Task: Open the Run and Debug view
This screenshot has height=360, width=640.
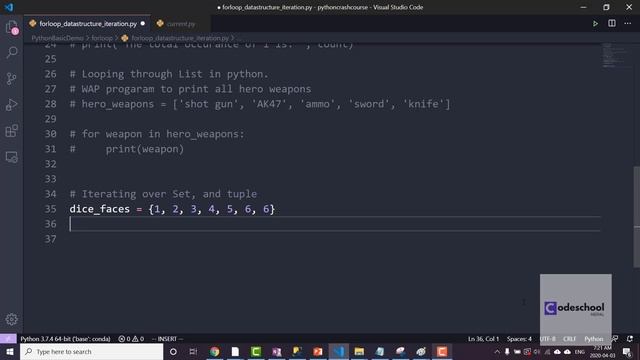Action: pos(12,104)
